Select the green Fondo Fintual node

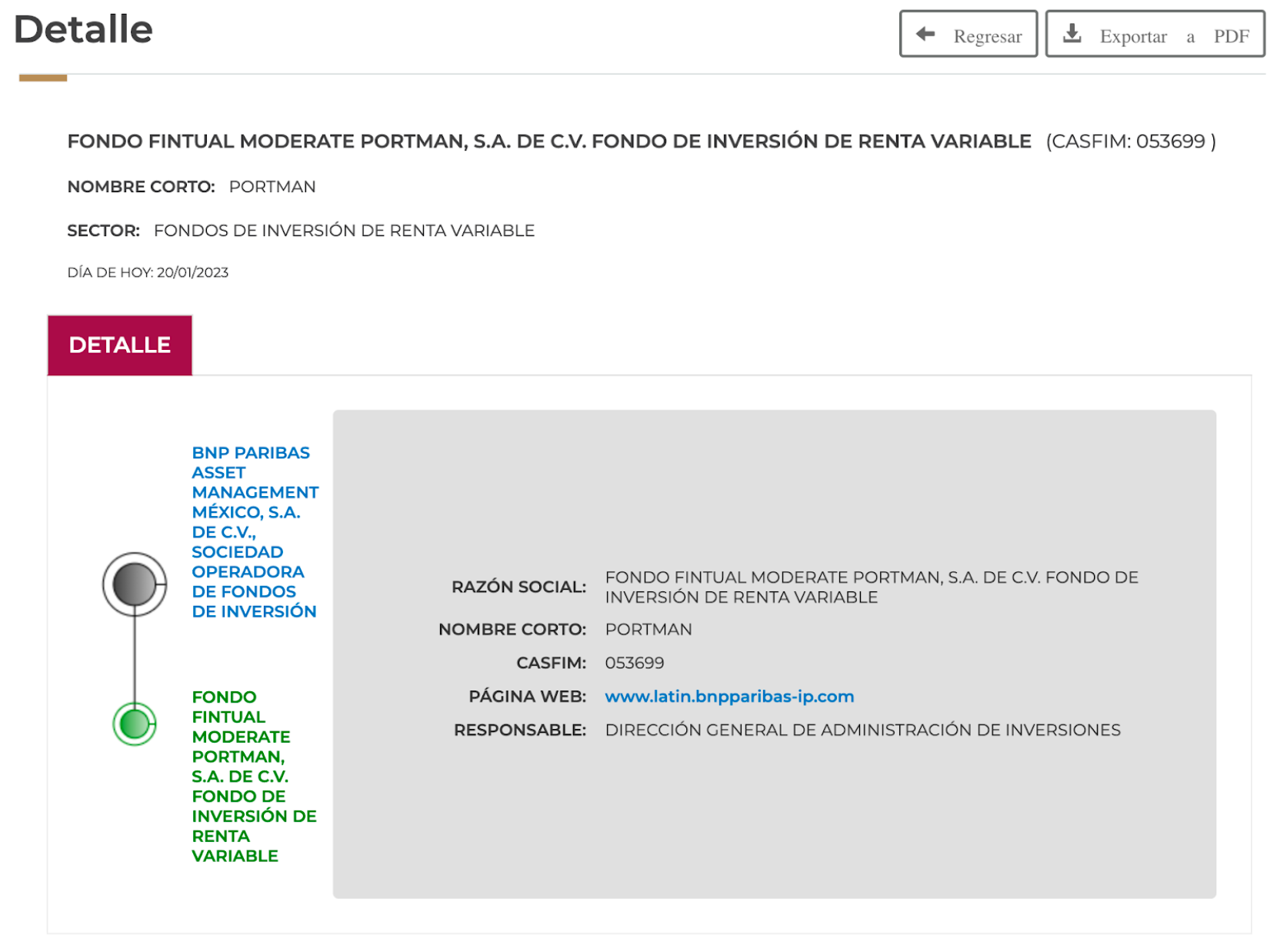[x=135, y=724]
